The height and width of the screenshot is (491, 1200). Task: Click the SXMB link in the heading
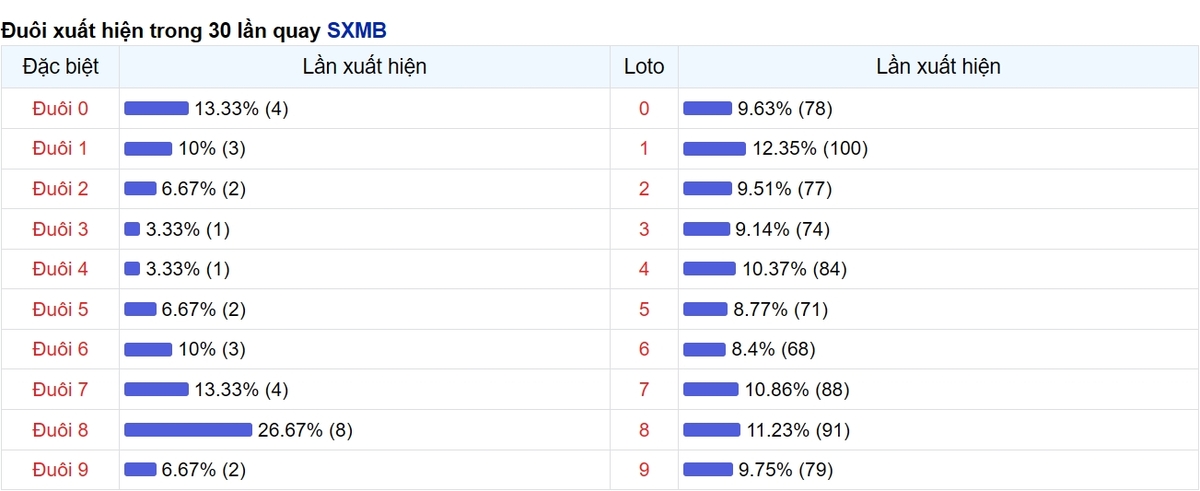coord(356,31)
